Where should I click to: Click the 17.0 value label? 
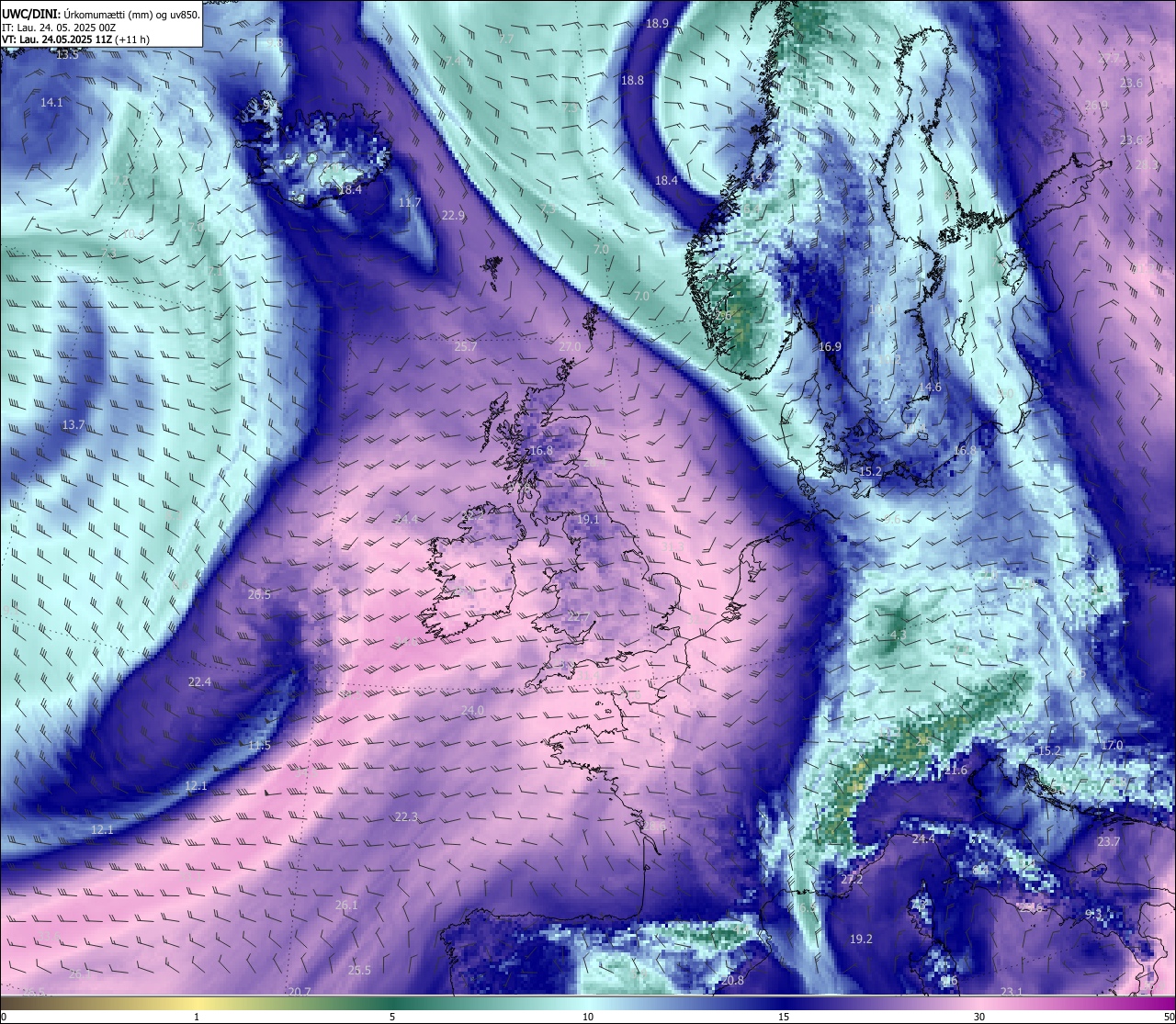[1113, 746]
